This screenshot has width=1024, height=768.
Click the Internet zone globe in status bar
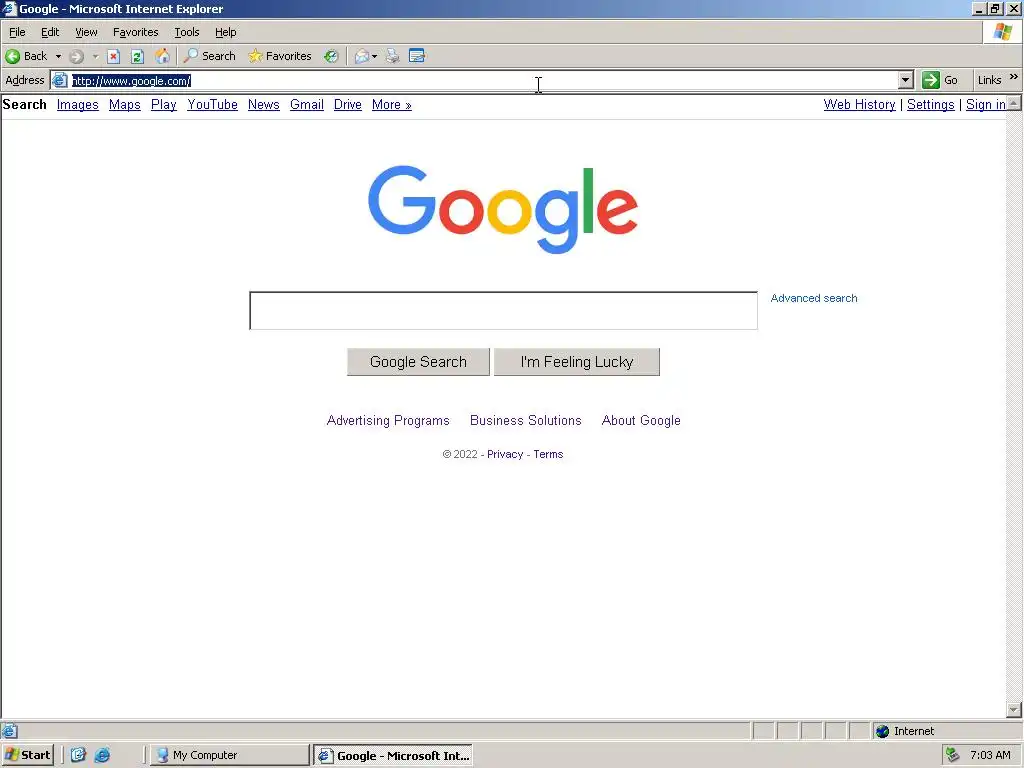tap(882, 731)
